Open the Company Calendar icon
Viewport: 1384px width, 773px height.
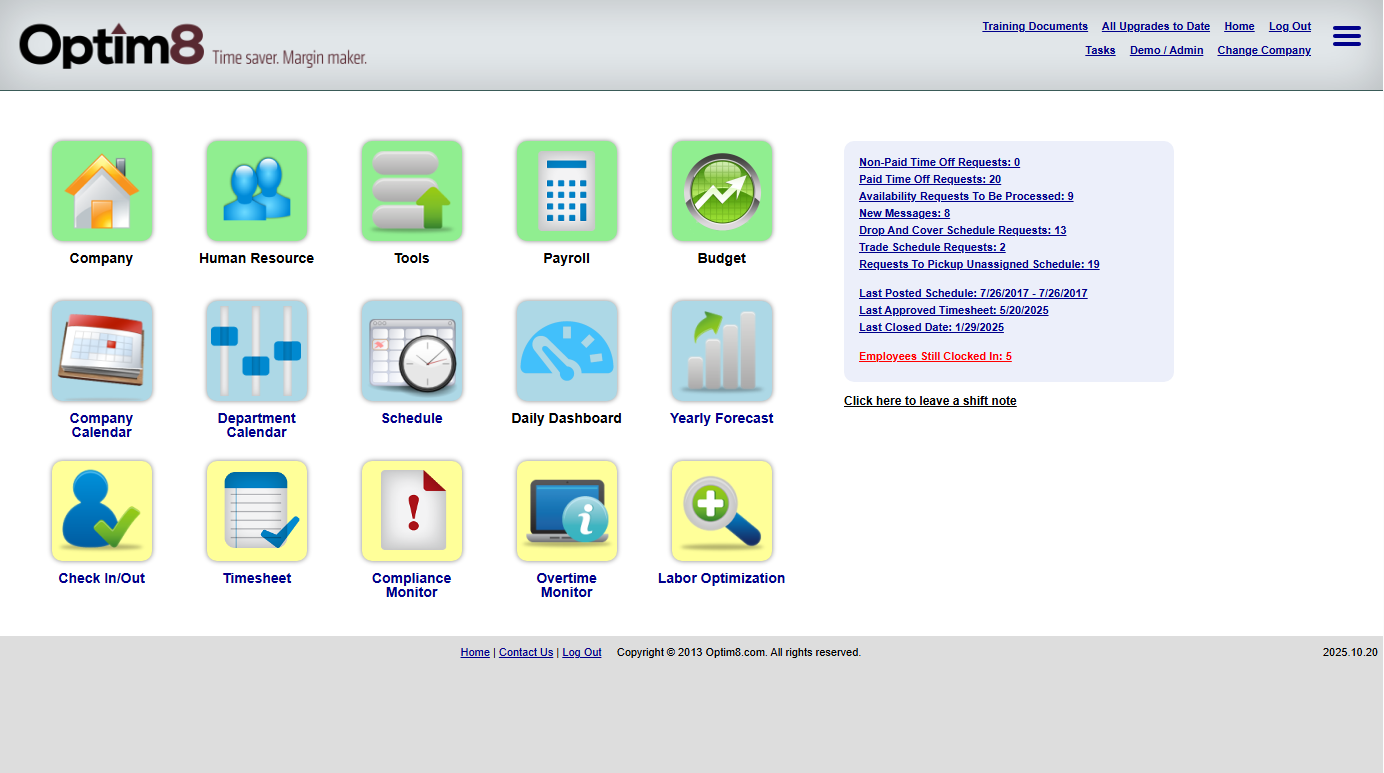pyautogui.click(x=101, y=351)
